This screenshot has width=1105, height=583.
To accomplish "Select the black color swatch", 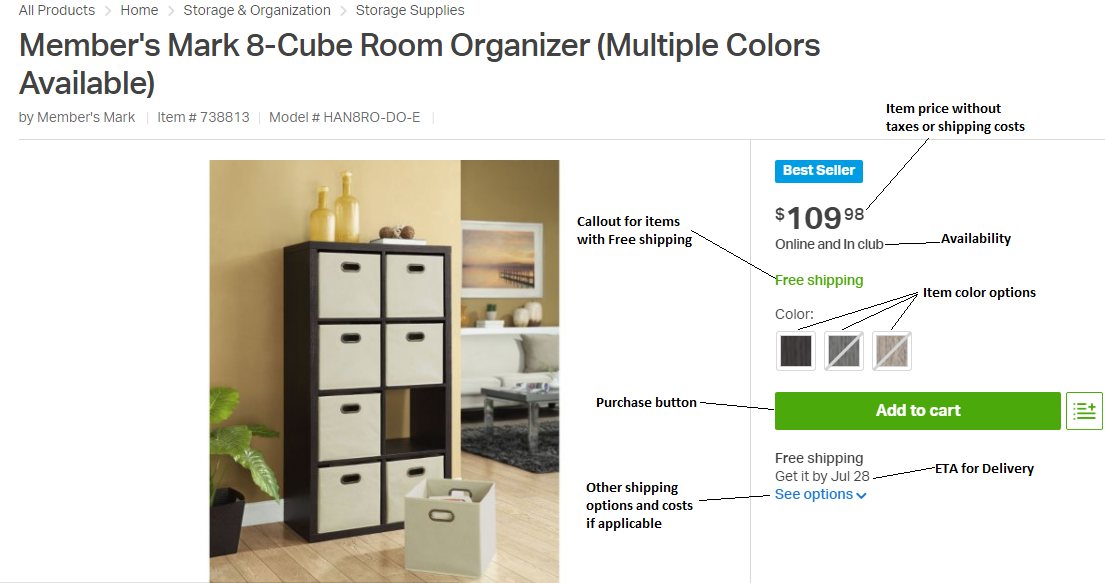I will click(796, 350).
